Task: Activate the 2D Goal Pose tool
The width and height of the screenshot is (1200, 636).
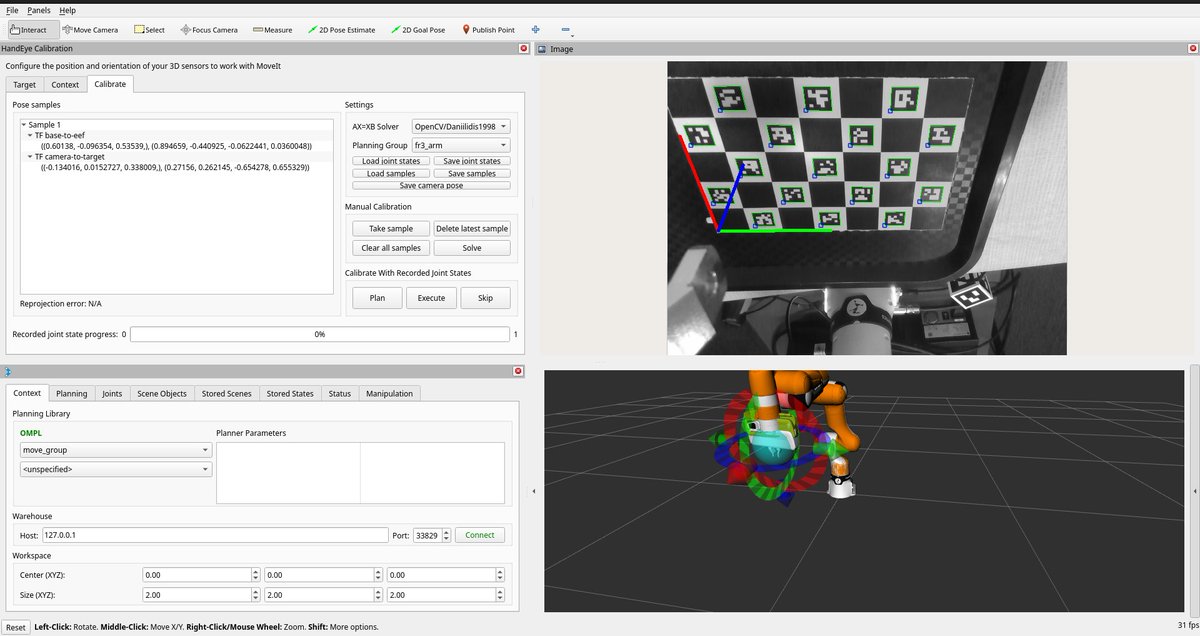Action: coord(418,30)
